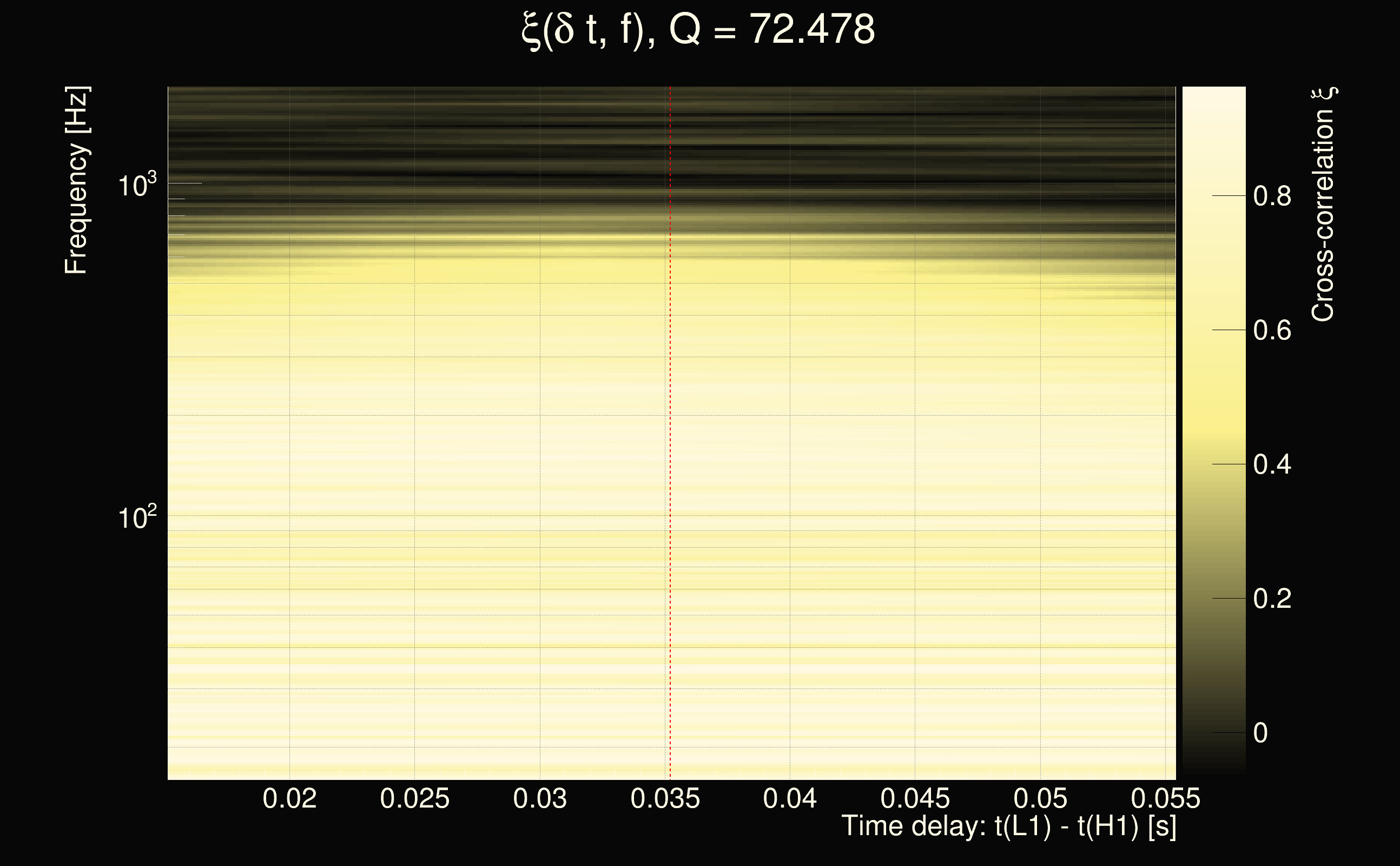Click the 0.035 time delay tick label

pyautogui.click(x=665, y=798)
